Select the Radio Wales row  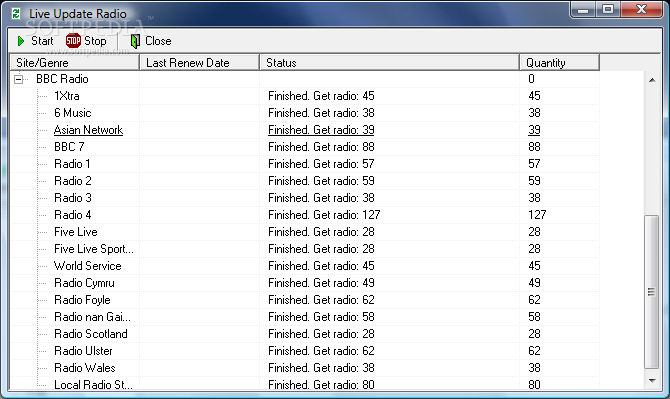305,368
